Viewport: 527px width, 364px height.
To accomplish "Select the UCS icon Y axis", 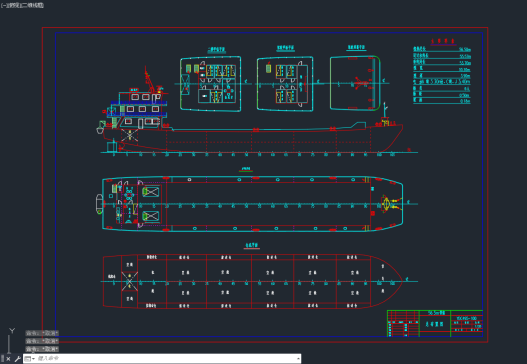I will [12, 331].
